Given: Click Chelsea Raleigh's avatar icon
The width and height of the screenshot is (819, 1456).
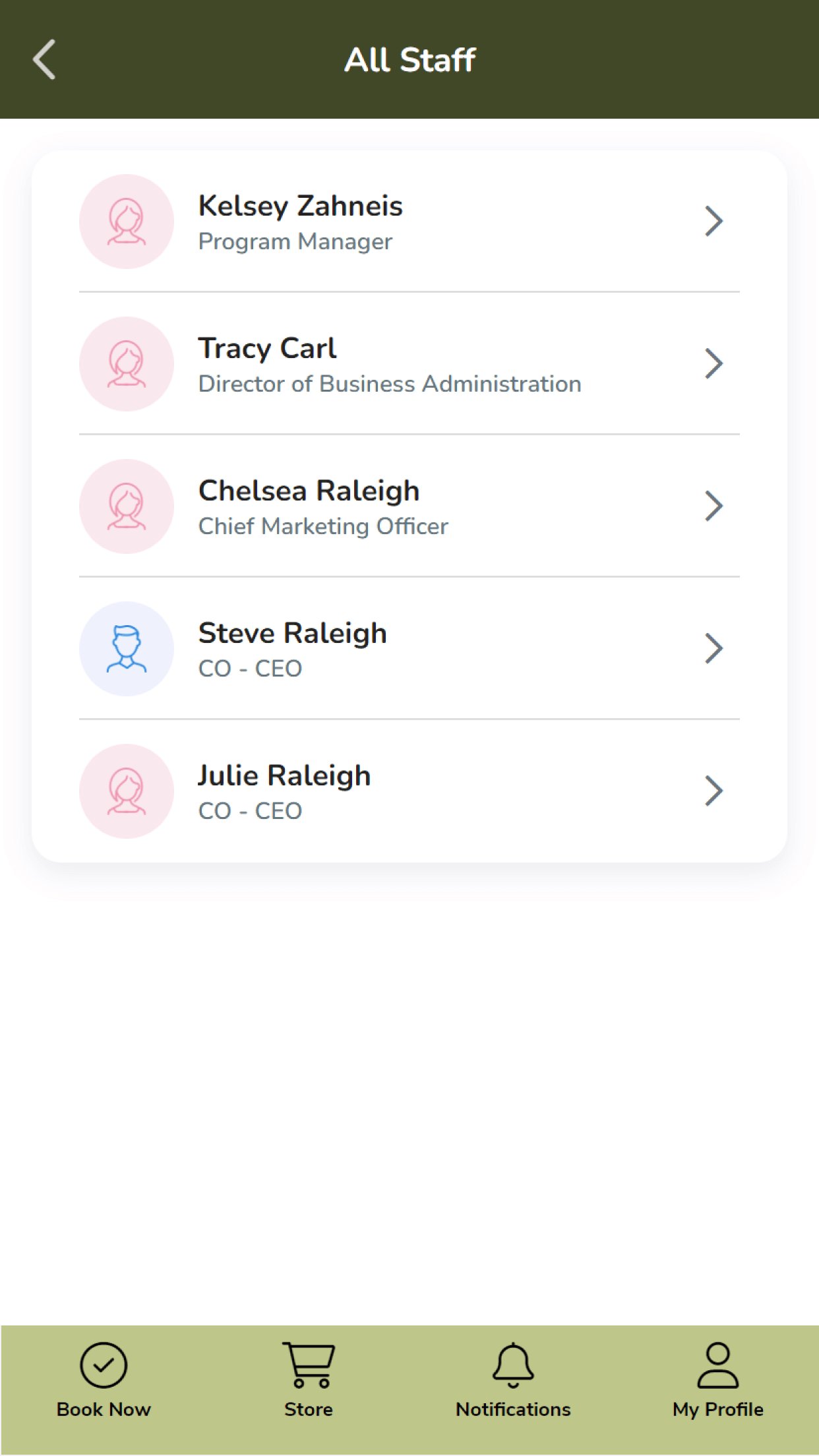Looking at the screenshot, I should 127,506.
